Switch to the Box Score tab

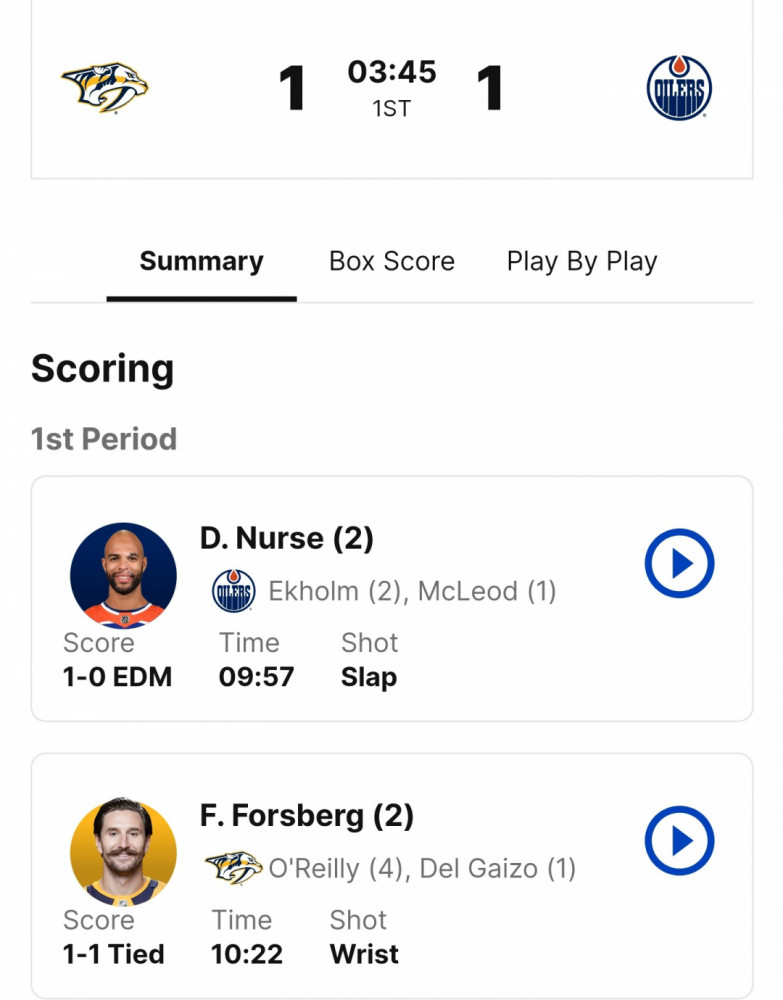392,261
